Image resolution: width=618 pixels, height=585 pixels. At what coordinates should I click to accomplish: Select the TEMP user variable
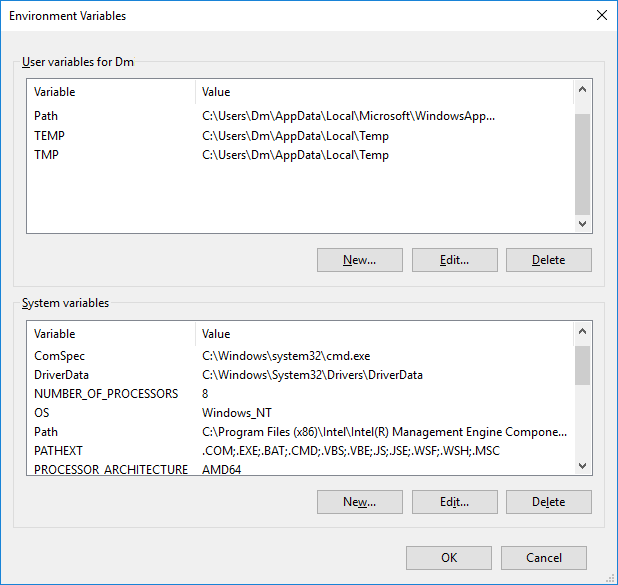tap(49, 136)
